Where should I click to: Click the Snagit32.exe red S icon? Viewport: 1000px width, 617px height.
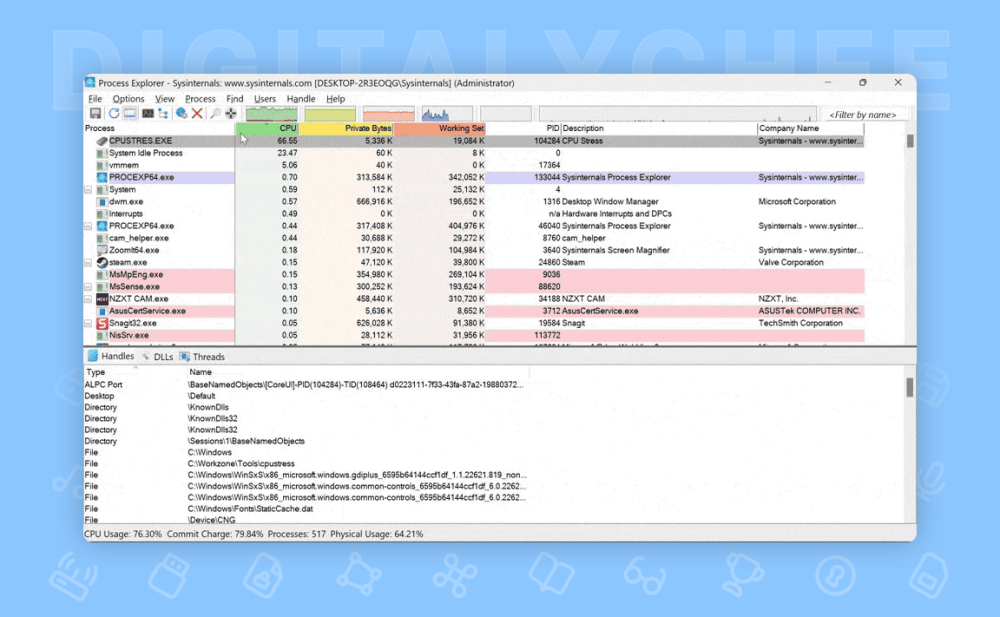coord(102,323)
